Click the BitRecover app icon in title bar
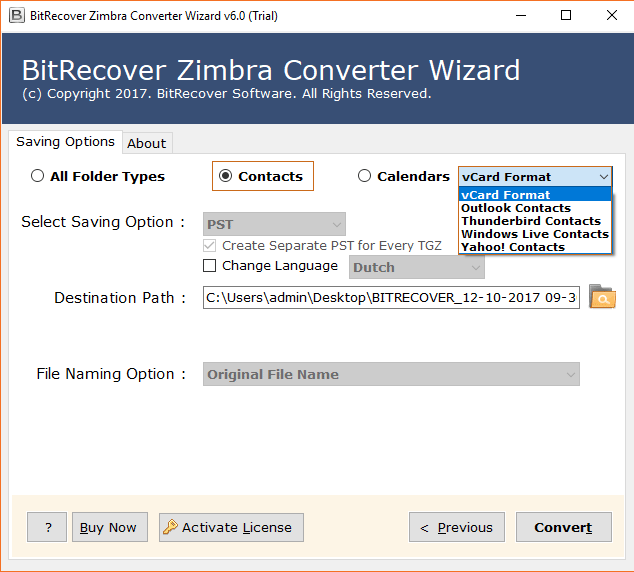Viewport: 634px width, 572px height. click(17, 16)
